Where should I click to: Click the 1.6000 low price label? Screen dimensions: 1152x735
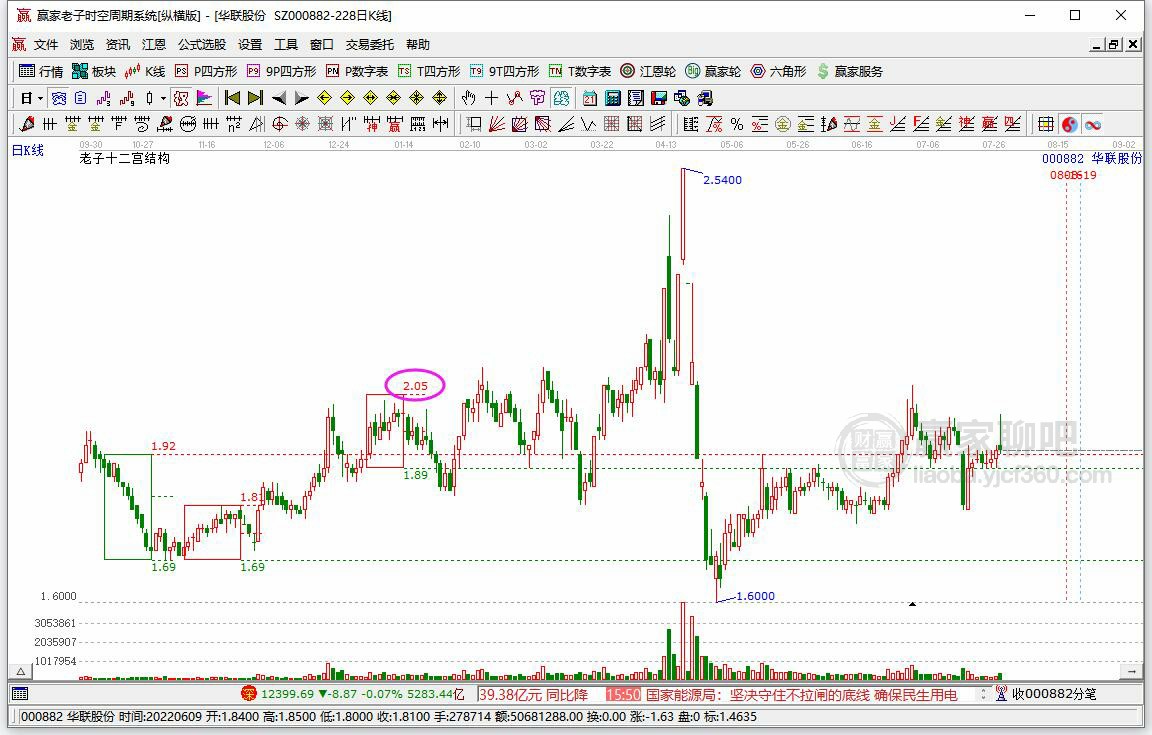pos(755,596)
